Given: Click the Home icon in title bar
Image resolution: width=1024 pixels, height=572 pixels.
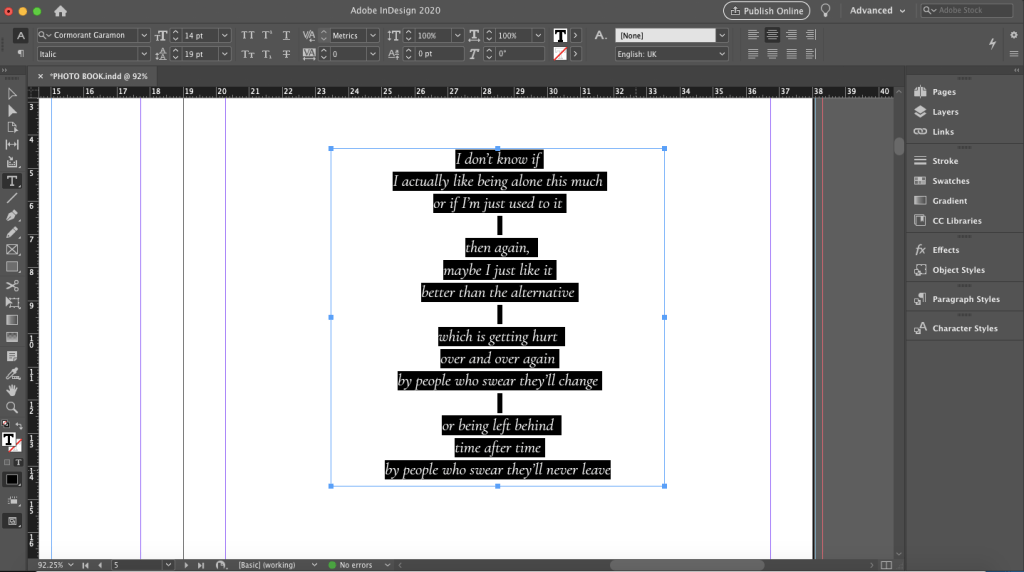Looking at the screenshot, I should pyautogui.click(x=60, y=11).
